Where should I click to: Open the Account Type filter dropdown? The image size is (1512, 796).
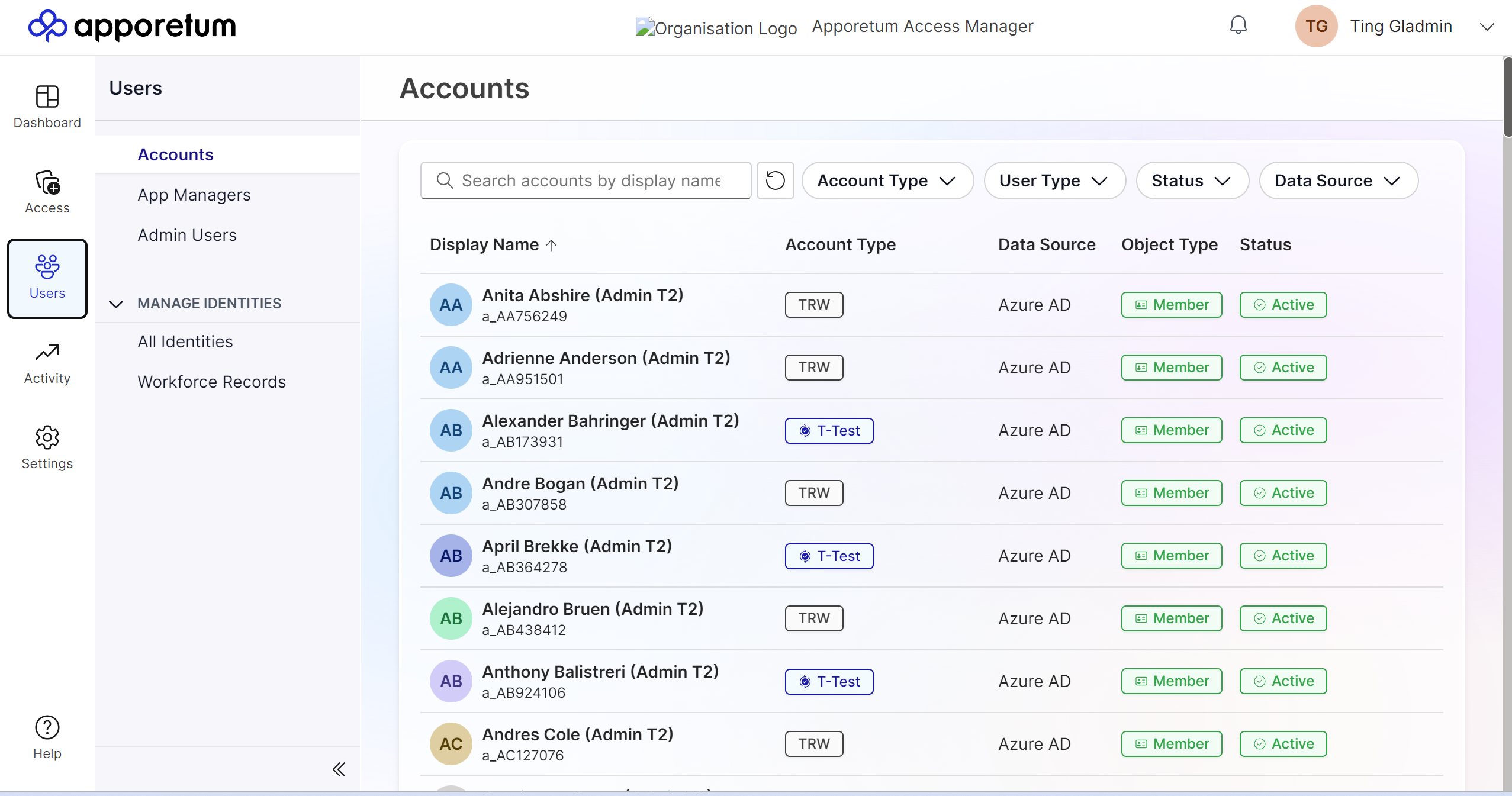(887, 181)
